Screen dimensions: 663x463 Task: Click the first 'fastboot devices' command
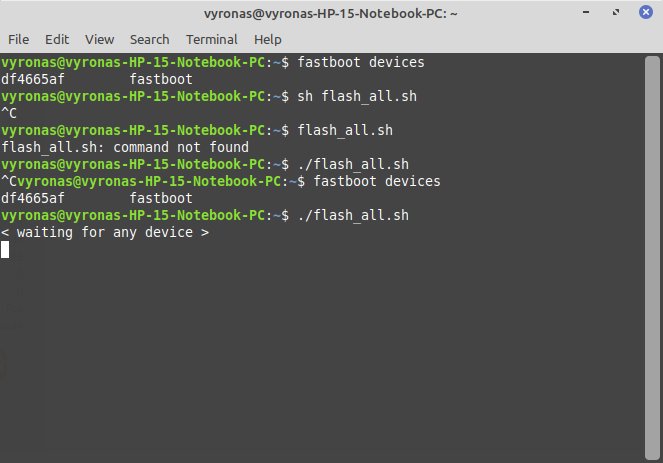pos(368,63)
